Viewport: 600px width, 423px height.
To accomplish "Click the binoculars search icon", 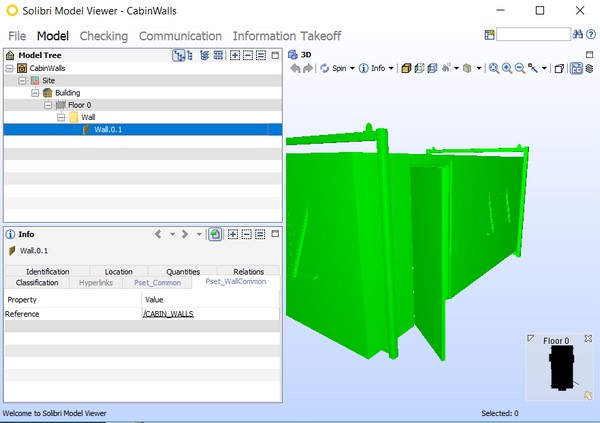I will (x=577, y=34).
